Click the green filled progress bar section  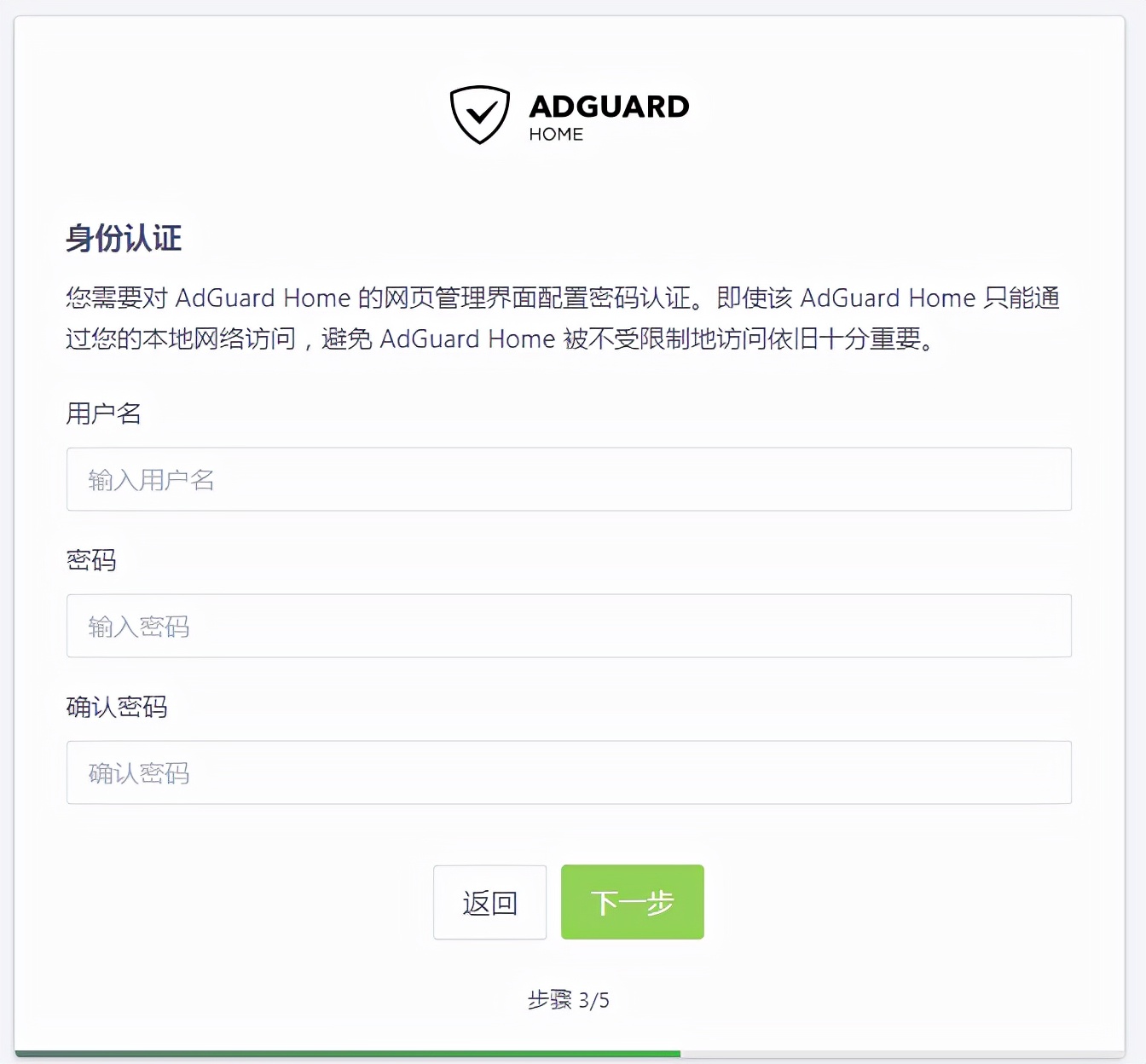click(347, 1054)
